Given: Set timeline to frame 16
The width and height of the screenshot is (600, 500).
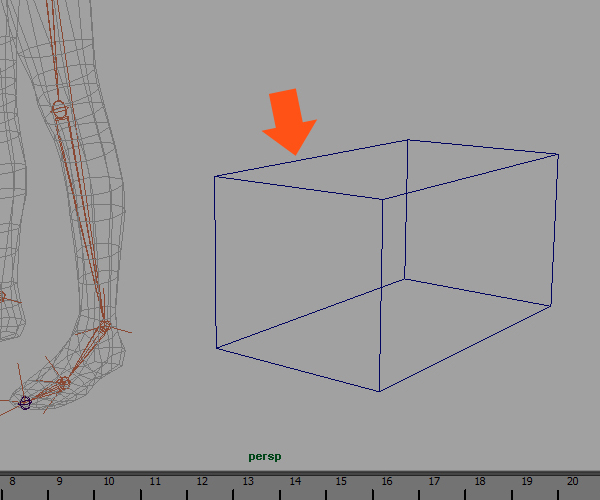Looking at the screenshot, I should tap(387, 481).
